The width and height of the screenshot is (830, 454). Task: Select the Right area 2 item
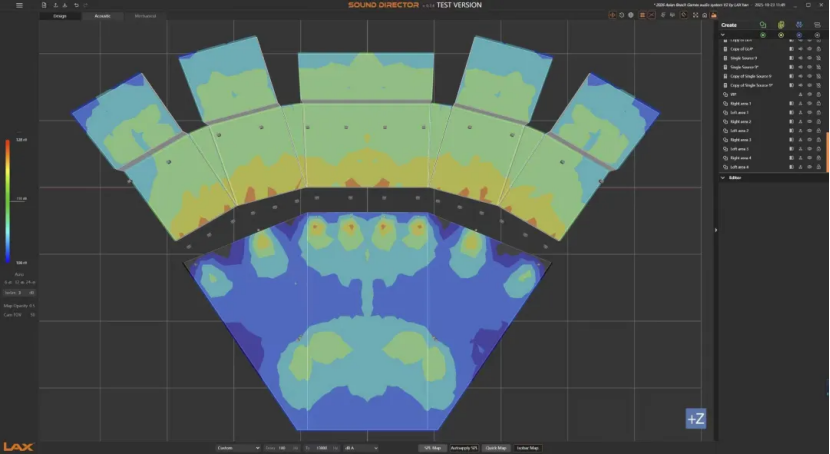pos(772,121)
